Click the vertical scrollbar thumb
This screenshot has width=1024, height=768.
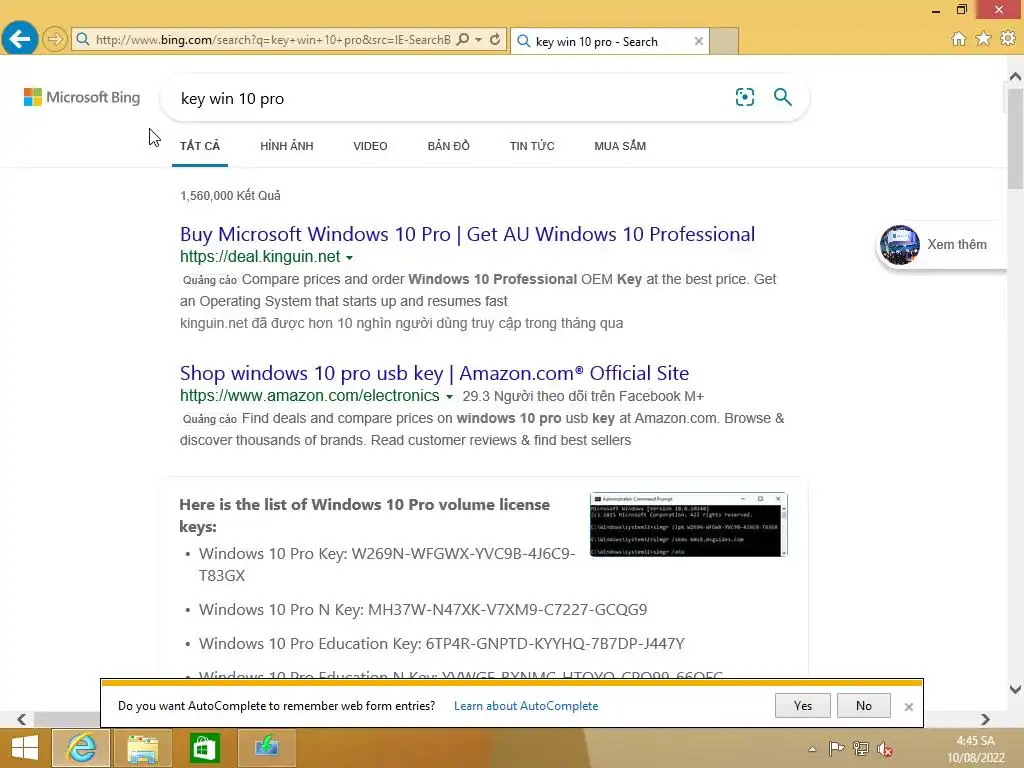coord(1015,138)
